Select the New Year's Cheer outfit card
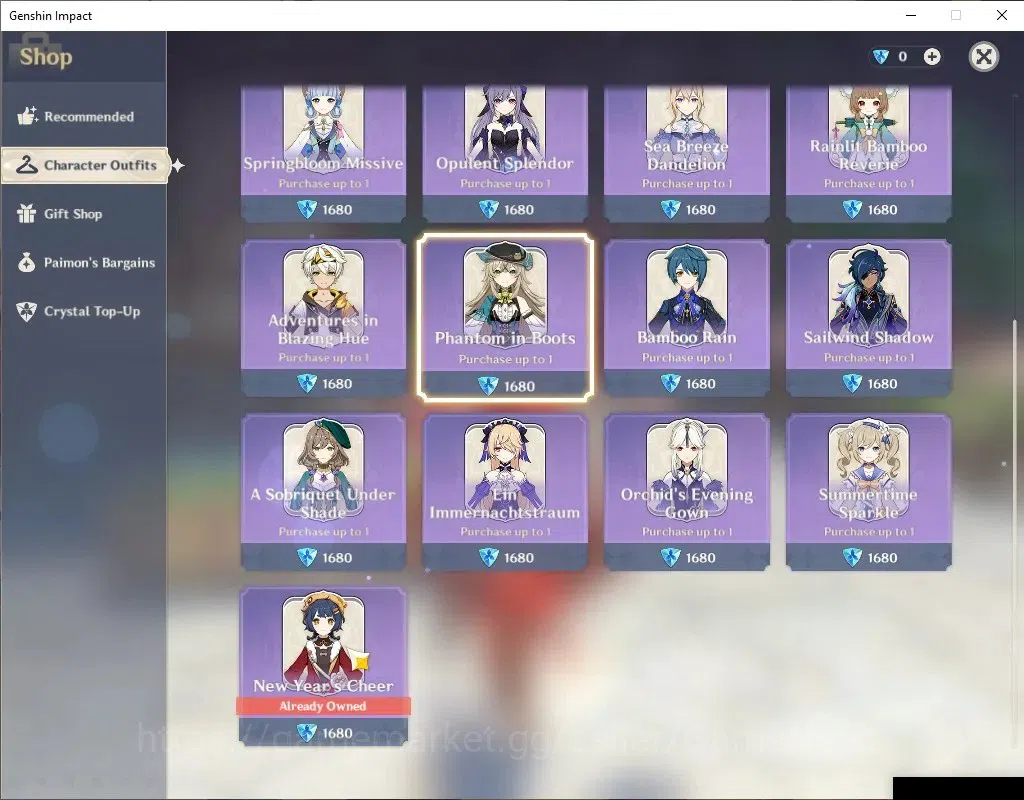This screenshot has height=800, width=1024. click(x=323, y=666)
